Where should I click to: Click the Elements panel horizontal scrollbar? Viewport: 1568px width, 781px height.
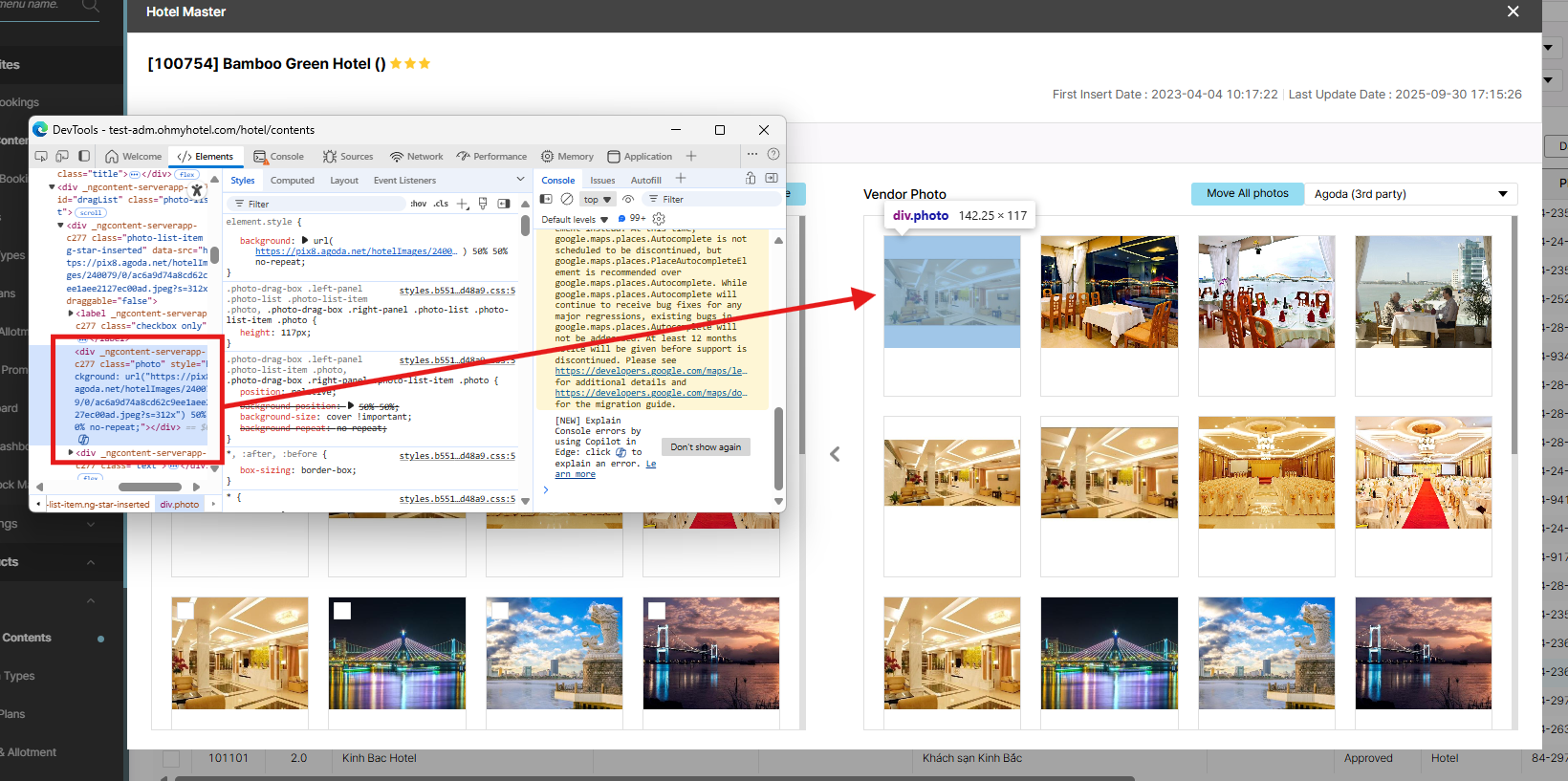[150, 487]
